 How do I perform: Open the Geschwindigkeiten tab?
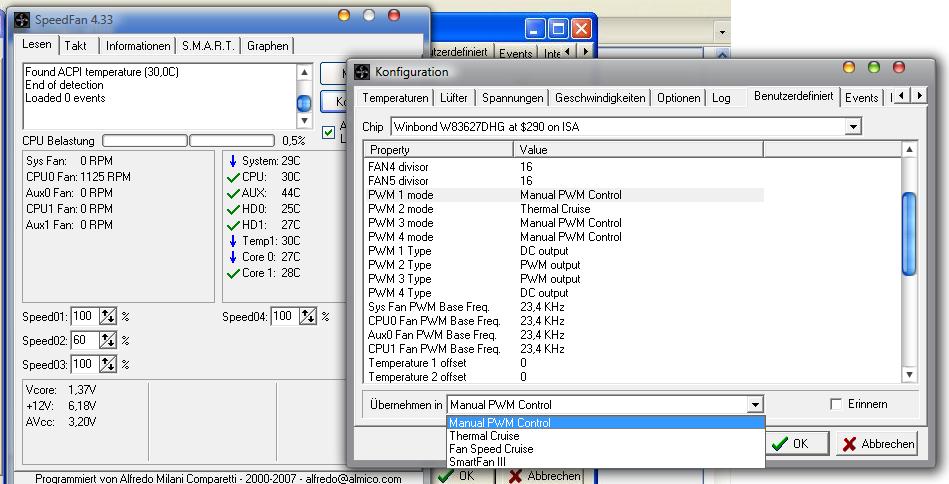pyautogui.click(x=600, y=98)
